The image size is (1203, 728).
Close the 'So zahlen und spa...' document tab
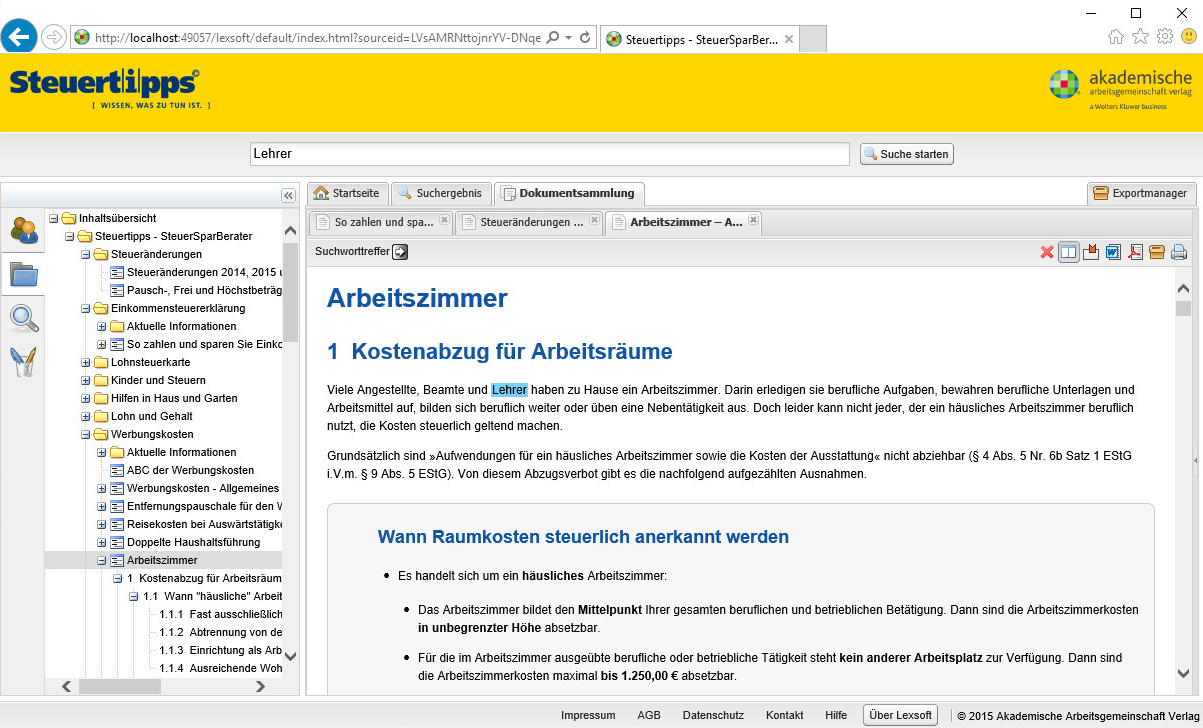(x=444, y=220)
